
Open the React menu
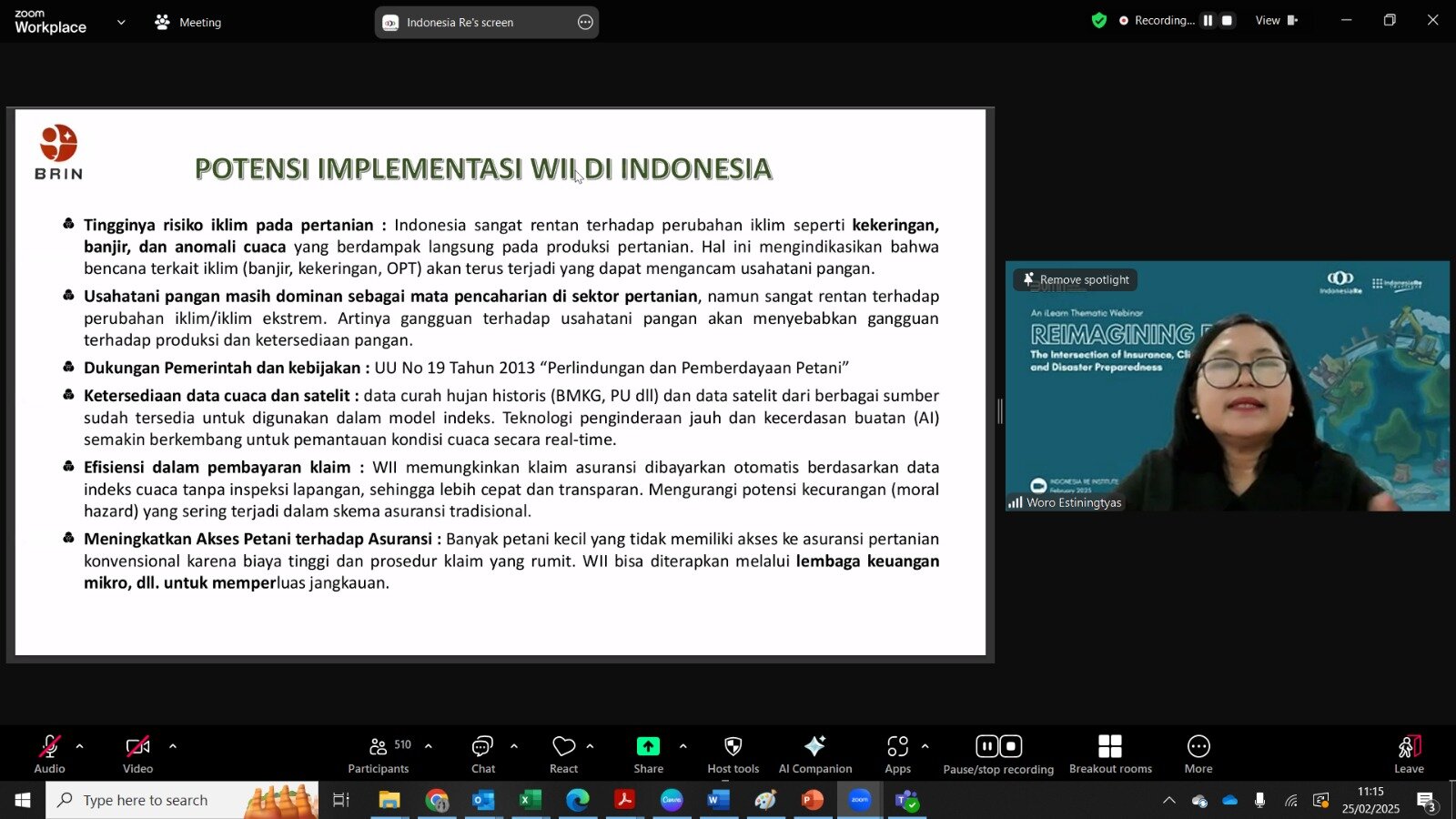(x=564, y=754)
